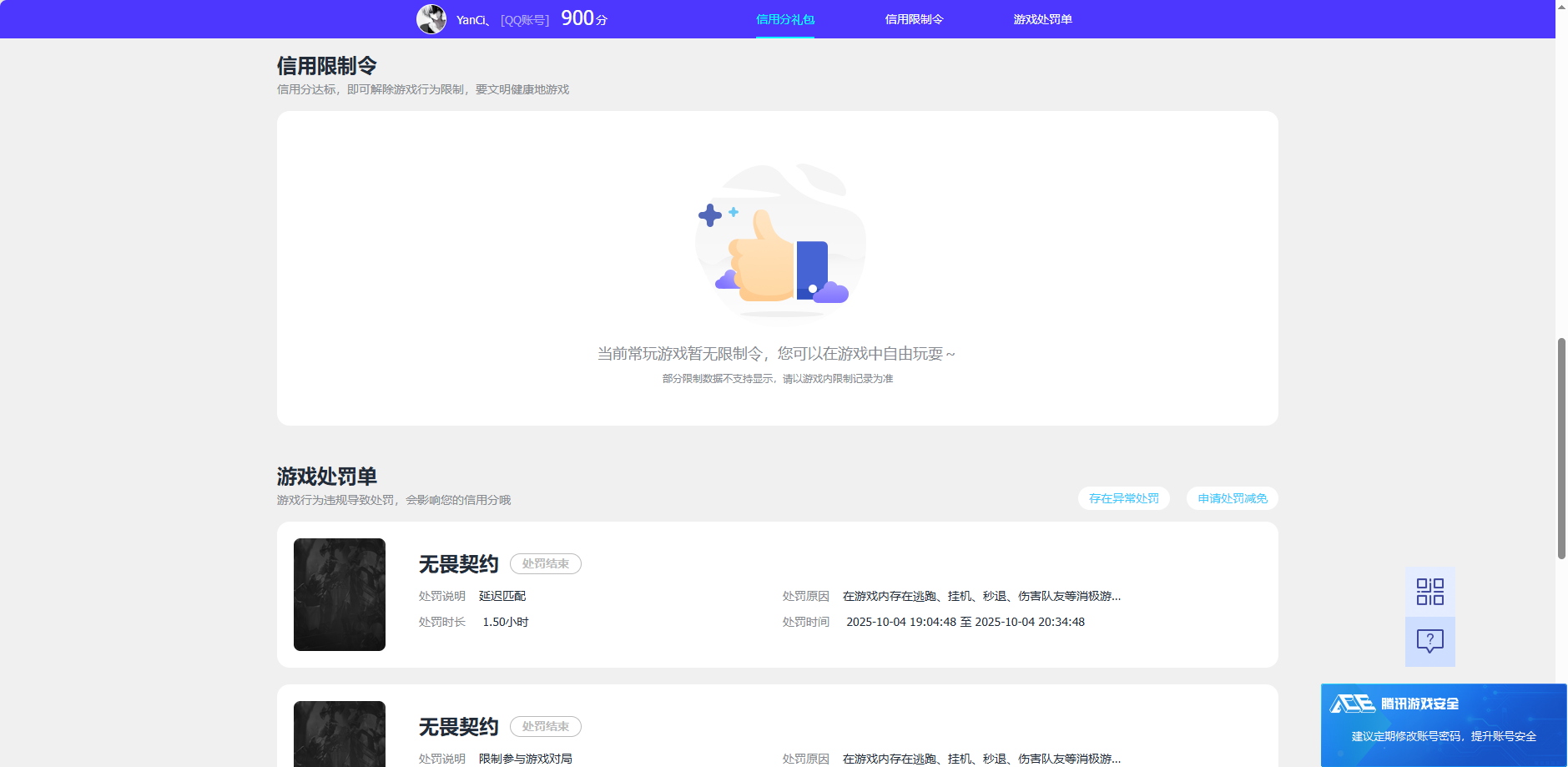The width and height of the screenshot is (1568, 767).
Task: Click the vertical page scrollbar thumb
Action: [x=1561, y=448]
